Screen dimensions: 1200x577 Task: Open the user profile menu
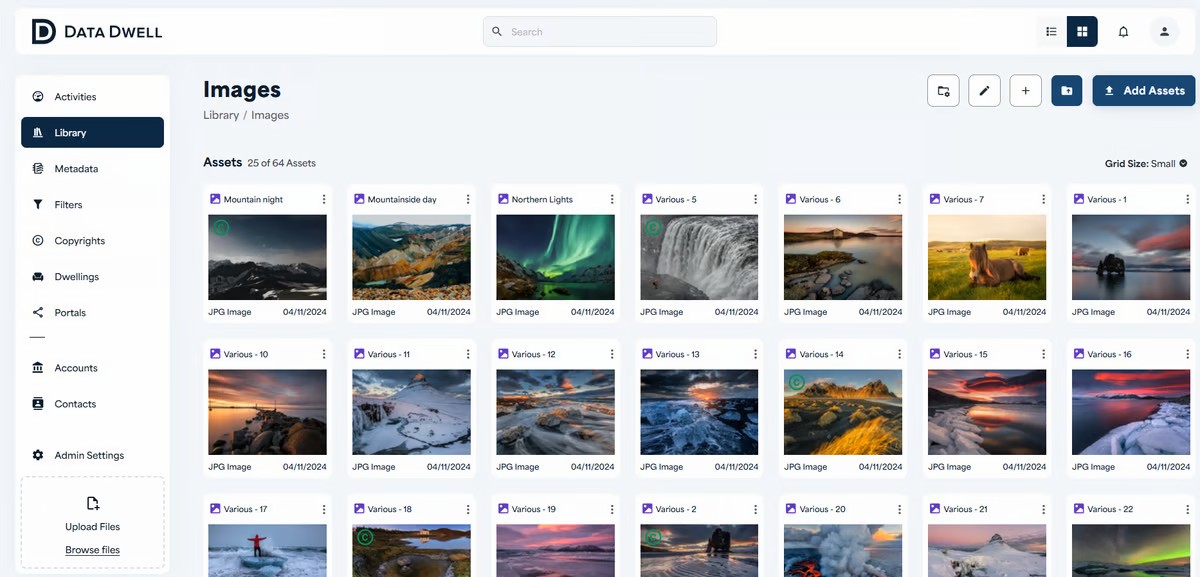point(1163,31)
